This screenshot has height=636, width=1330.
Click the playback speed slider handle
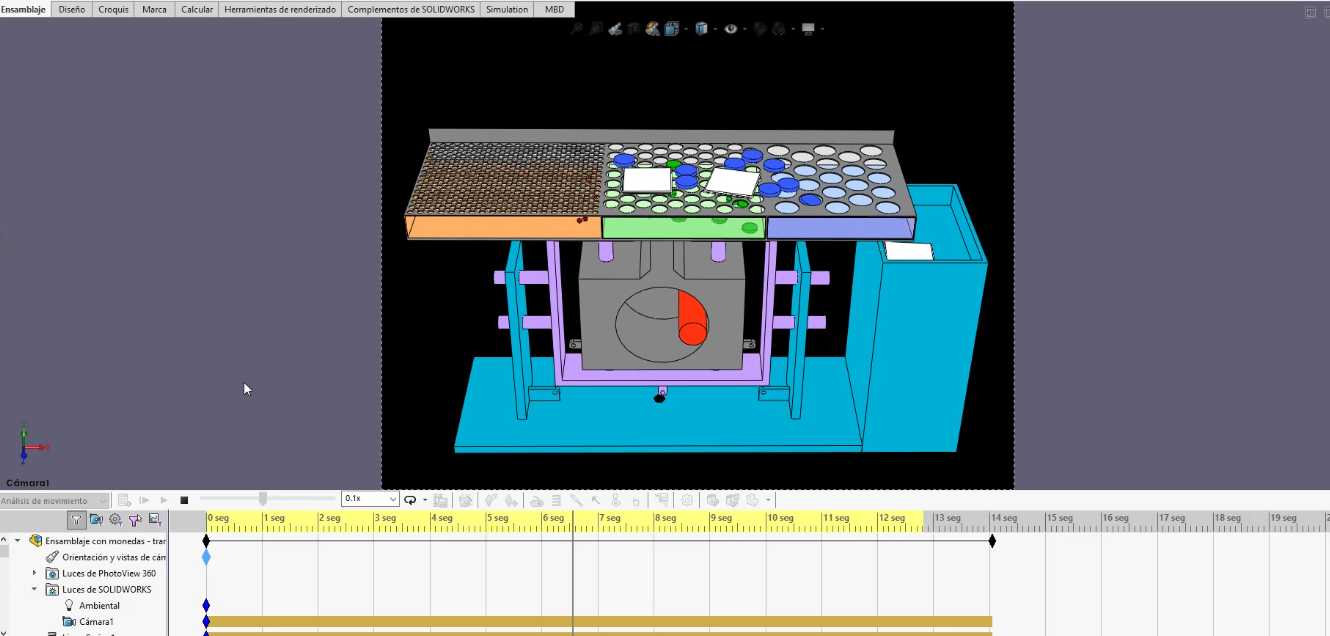coord(263,498)
